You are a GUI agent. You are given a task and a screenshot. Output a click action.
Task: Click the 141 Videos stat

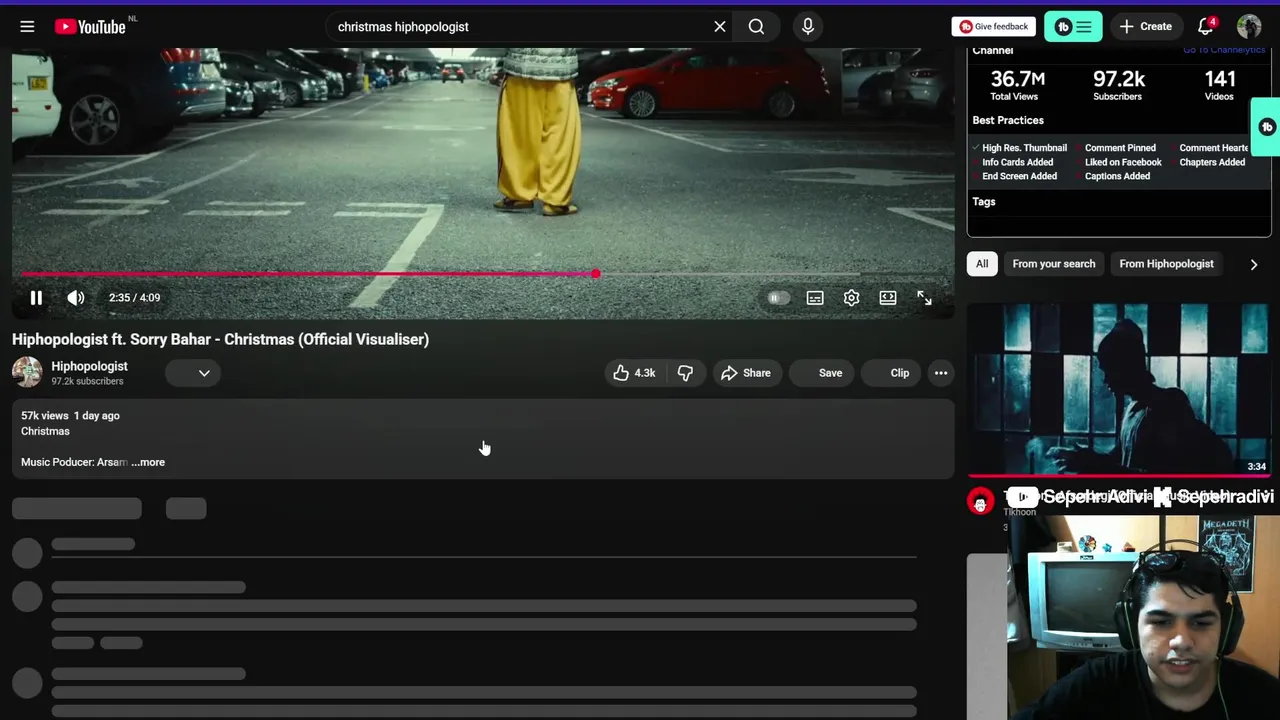coord(1219,85)
